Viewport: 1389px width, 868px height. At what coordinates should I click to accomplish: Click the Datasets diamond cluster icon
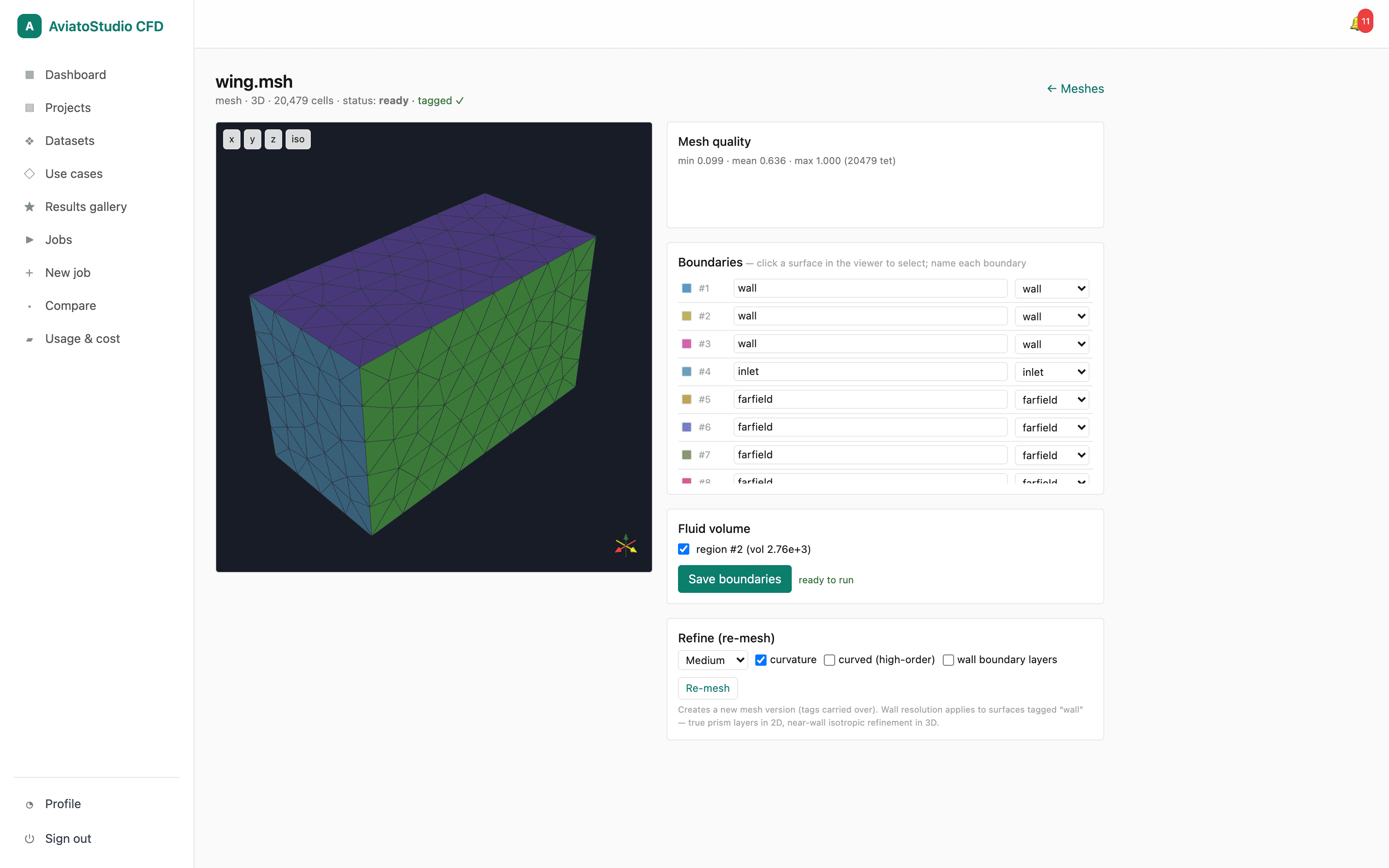pyautogui.click(x=29, y=141)
